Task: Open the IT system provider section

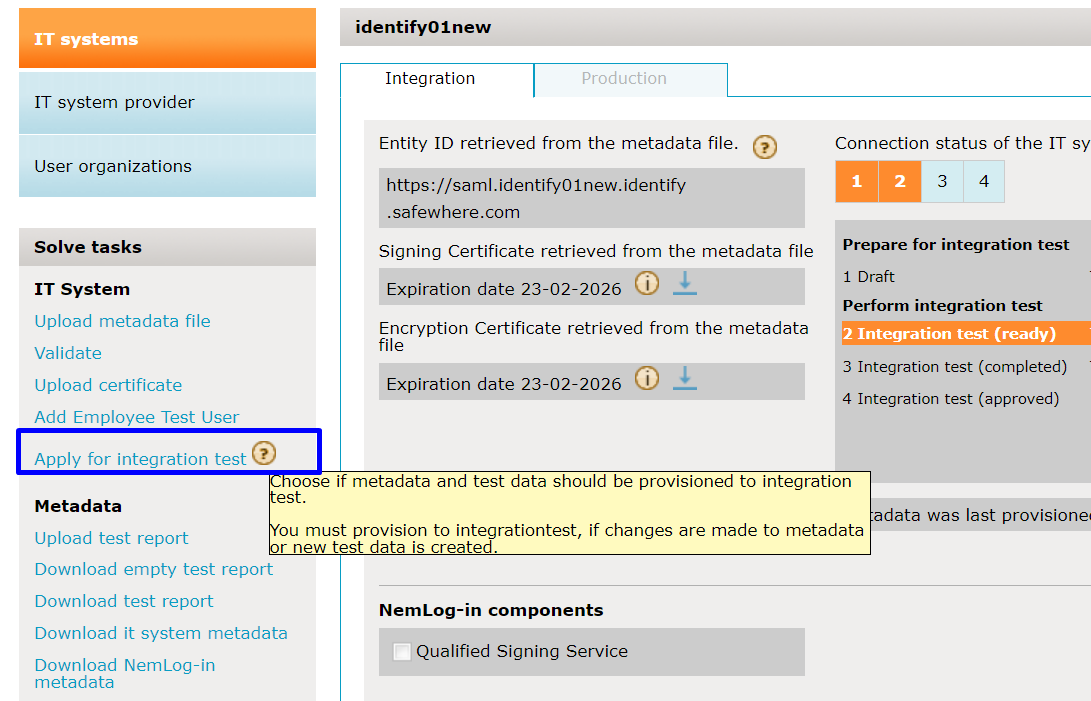Action: click(167, 103)
